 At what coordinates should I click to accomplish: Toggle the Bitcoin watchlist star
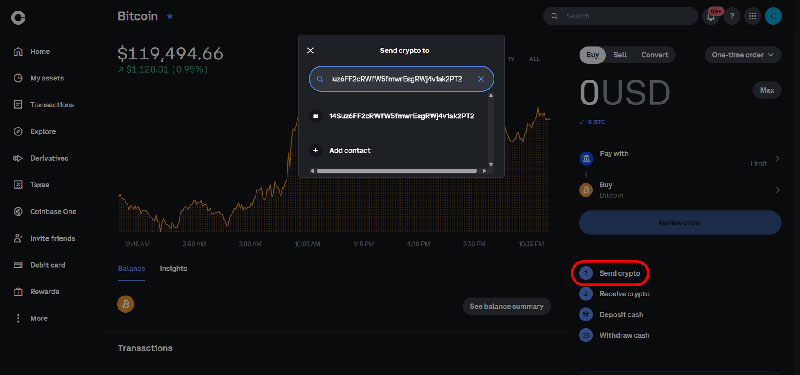pos(170,16)
